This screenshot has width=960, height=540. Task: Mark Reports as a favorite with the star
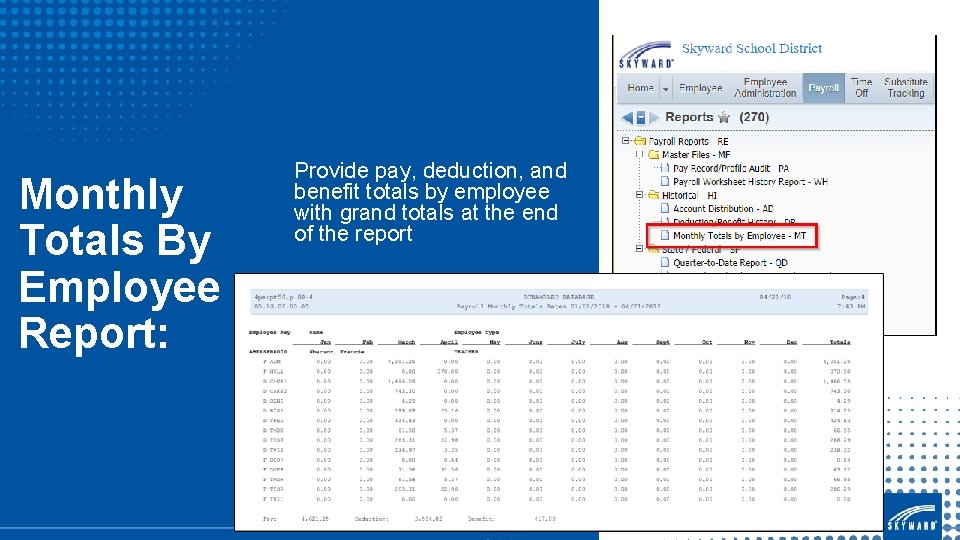(x=724, y=118)
